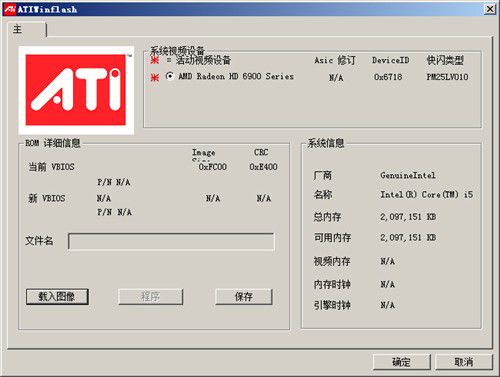Click the flash type PM25LV010
The image size is (500, 377).
(447, 77)
